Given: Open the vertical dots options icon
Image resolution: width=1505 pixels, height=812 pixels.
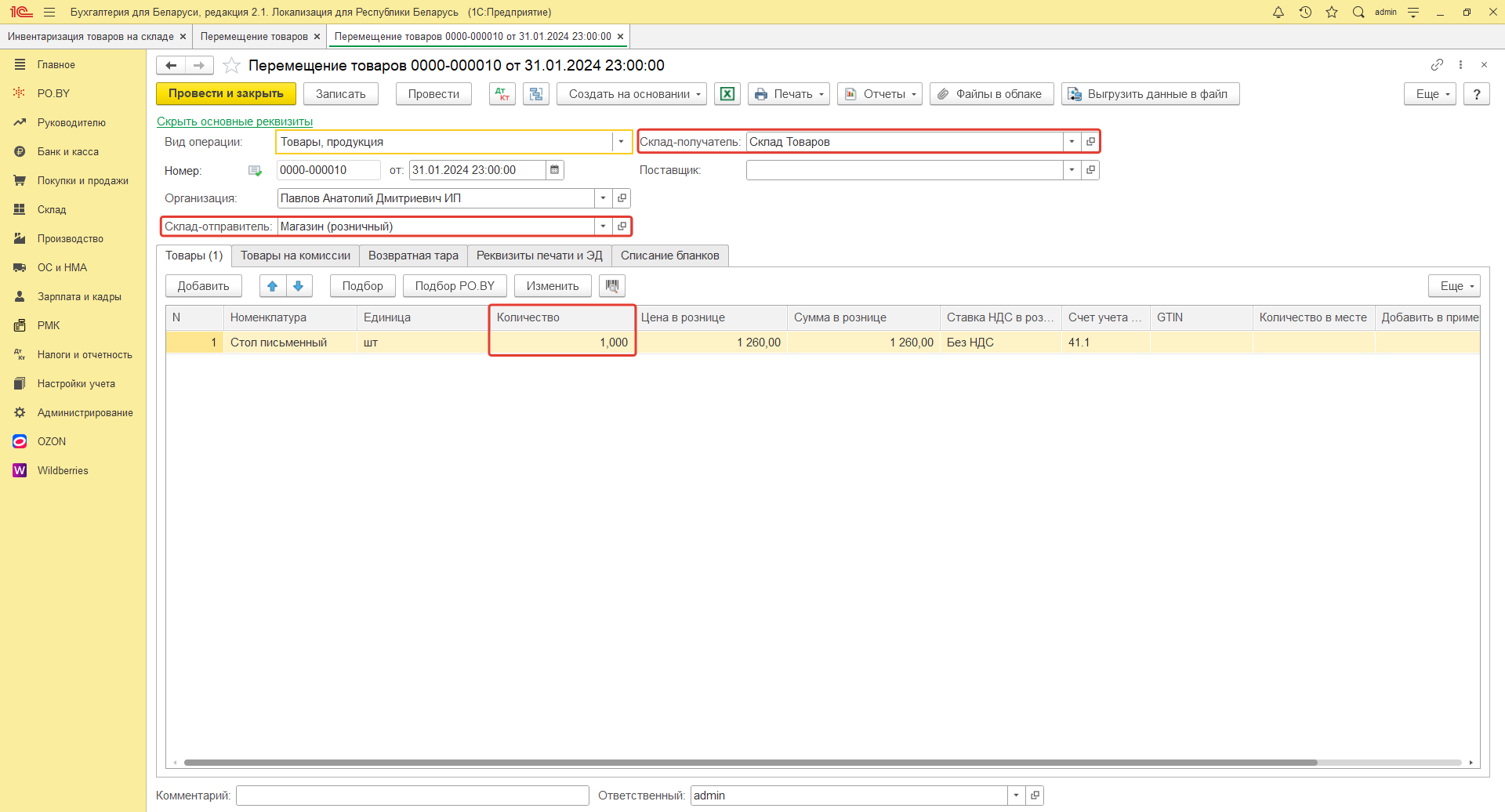Looking at the screenshot, I should pyautogui.click(x=1460, y=64).
